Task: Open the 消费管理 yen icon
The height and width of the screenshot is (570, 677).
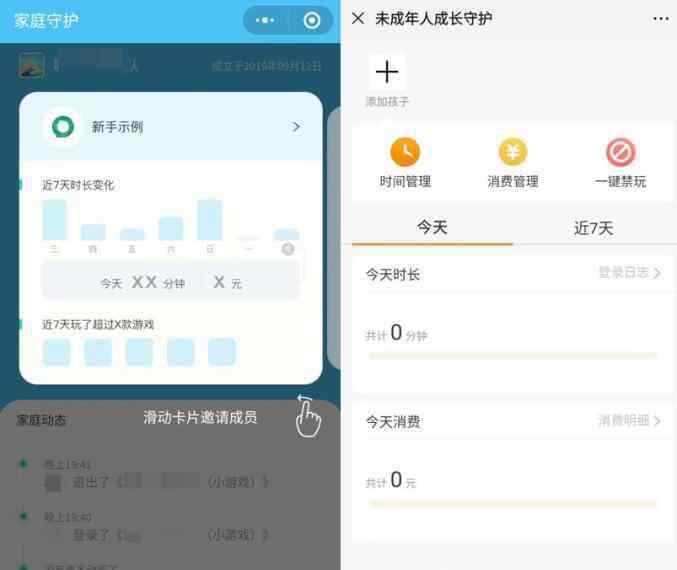Action: (513, 152)
